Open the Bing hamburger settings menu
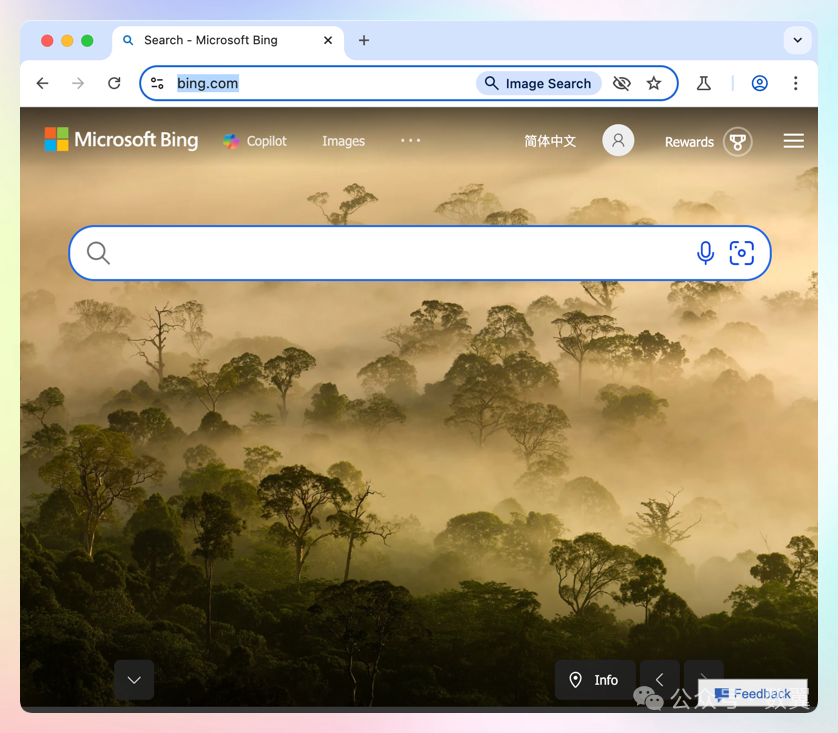The image size is (838, 733). (x=793, y=141)
